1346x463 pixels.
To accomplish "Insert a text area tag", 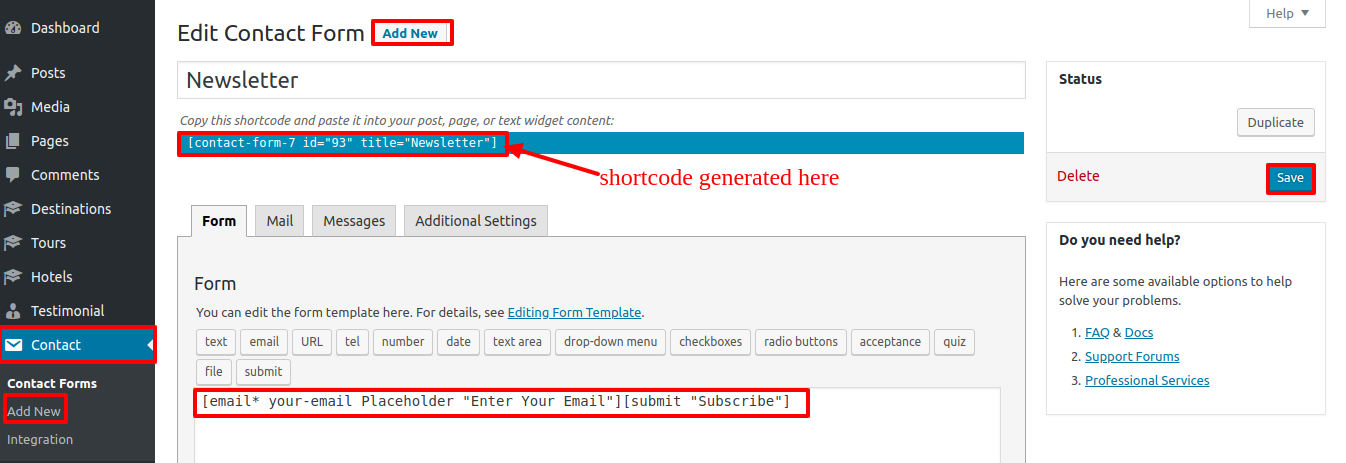I will [x=517, y=342].
